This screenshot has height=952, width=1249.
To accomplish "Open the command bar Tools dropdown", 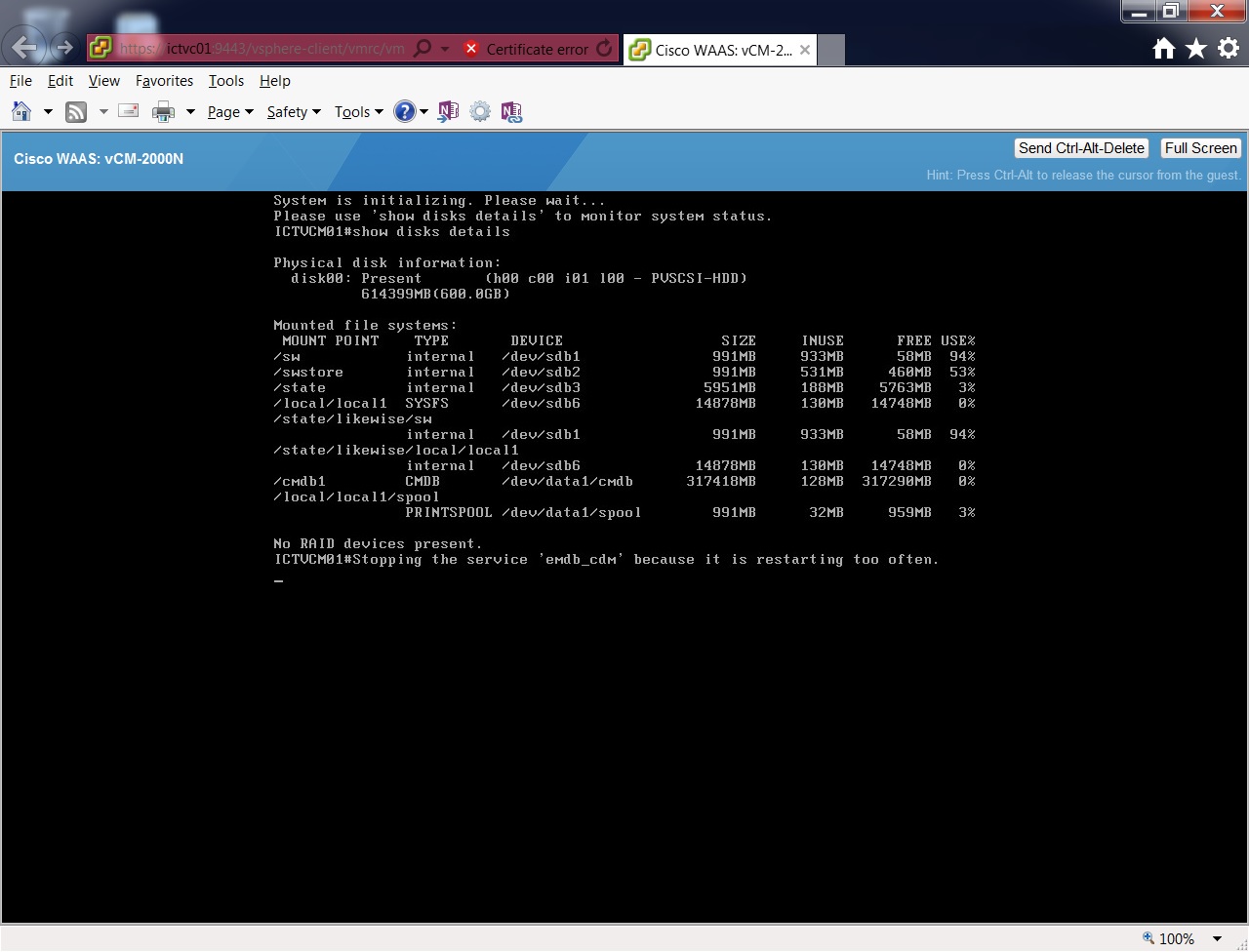I will click(358, 112).
